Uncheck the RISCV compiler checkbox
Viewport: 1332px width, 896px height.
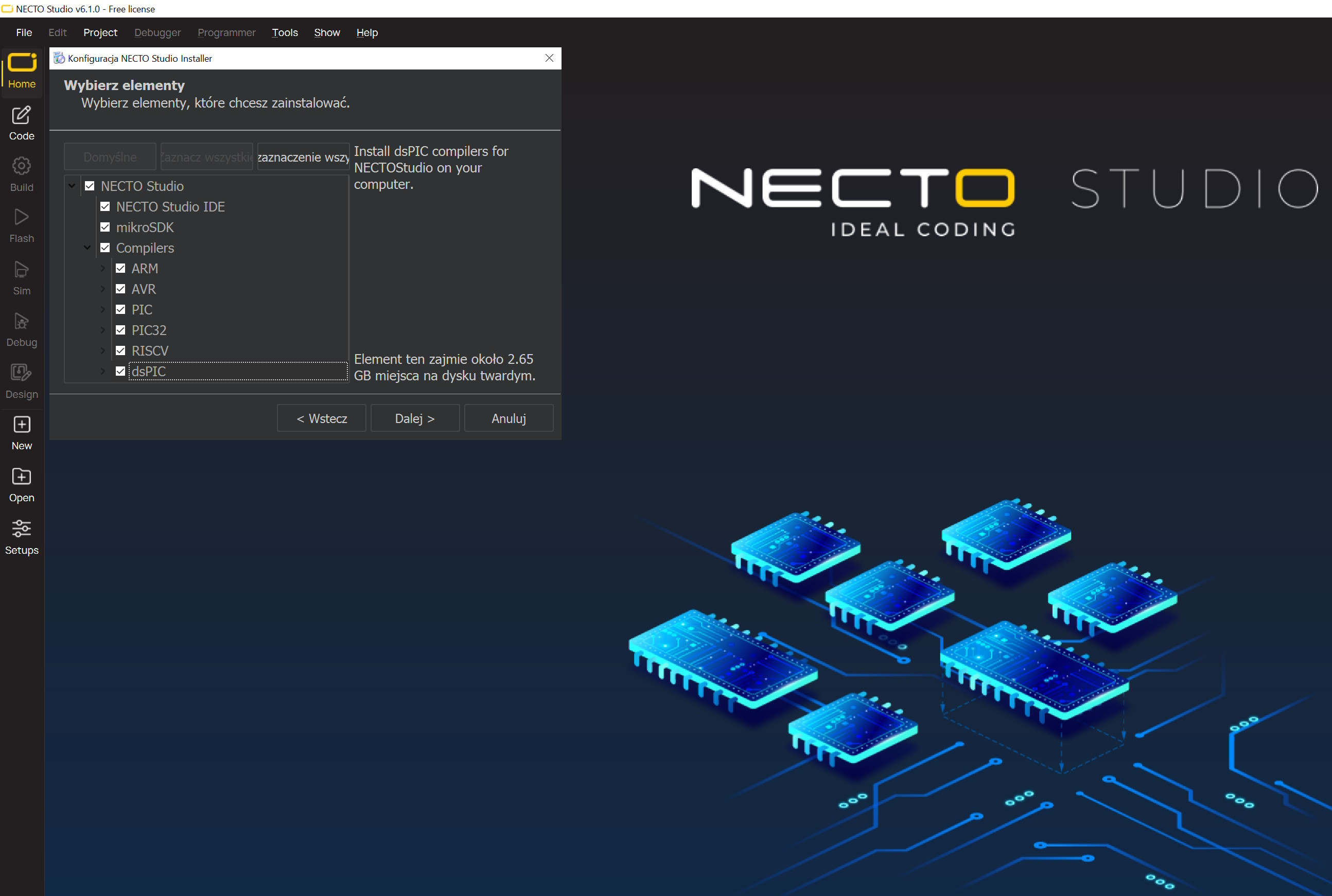click(x=120, y=351)
